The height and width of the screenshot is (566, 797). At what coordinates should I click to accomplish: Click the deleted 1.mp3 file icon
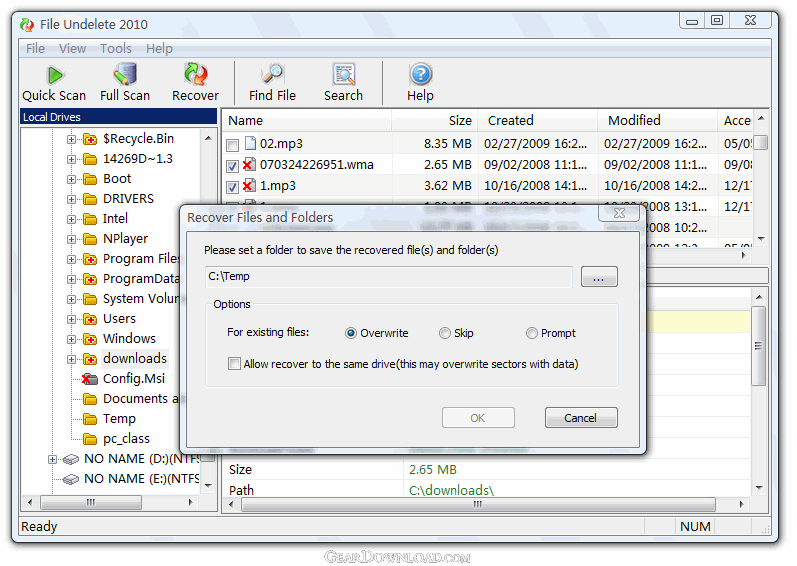[249, 185]
